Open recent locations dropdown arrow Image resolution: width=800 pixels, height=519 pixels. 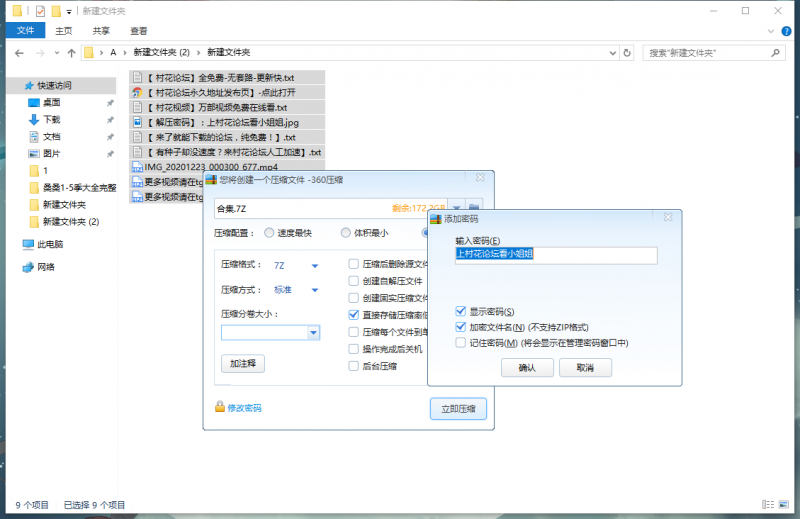click(57, 53)
